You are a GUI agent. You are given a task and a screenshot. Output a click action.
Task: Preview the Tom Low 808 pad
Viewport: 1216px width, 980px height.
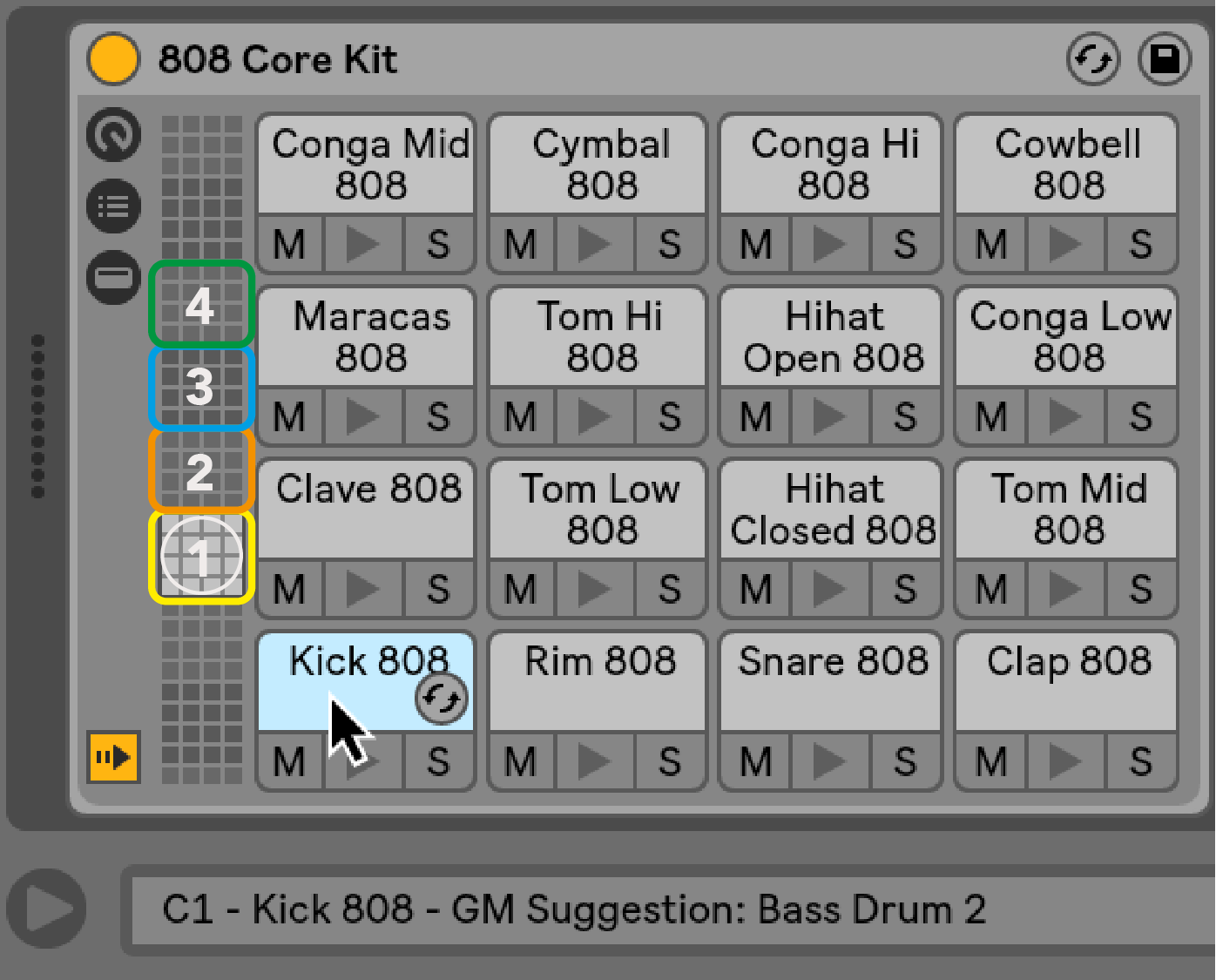[x=595, y=589]
